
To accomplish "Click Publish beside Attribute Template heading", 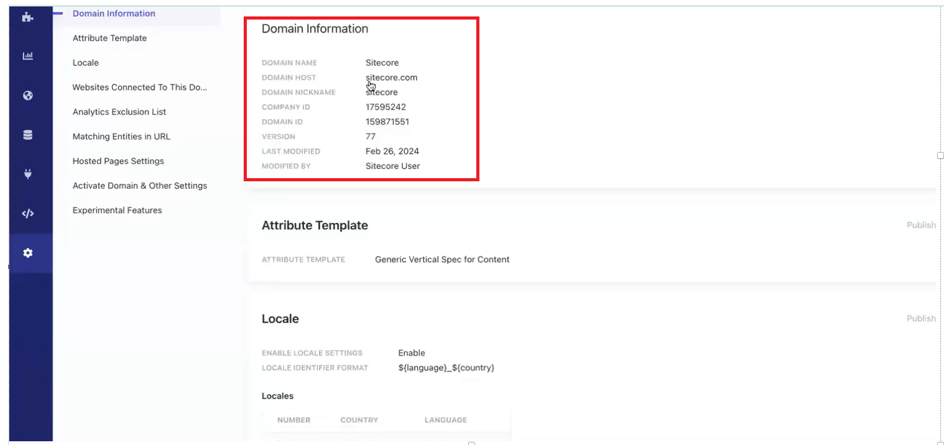I will (921, 225).
